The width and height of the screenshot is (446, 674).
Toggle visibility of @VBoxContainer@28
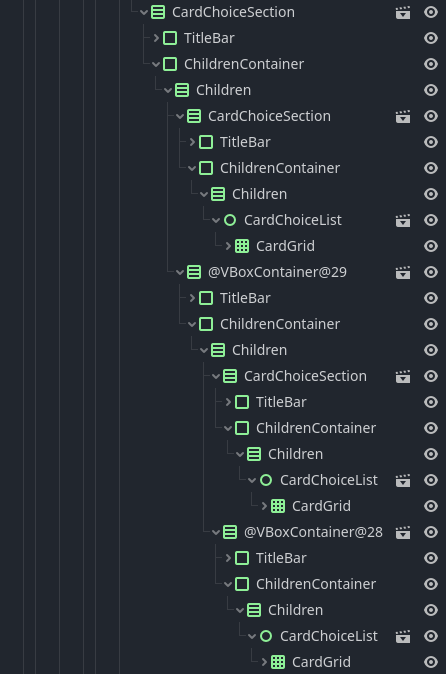[x=431, y=532]
